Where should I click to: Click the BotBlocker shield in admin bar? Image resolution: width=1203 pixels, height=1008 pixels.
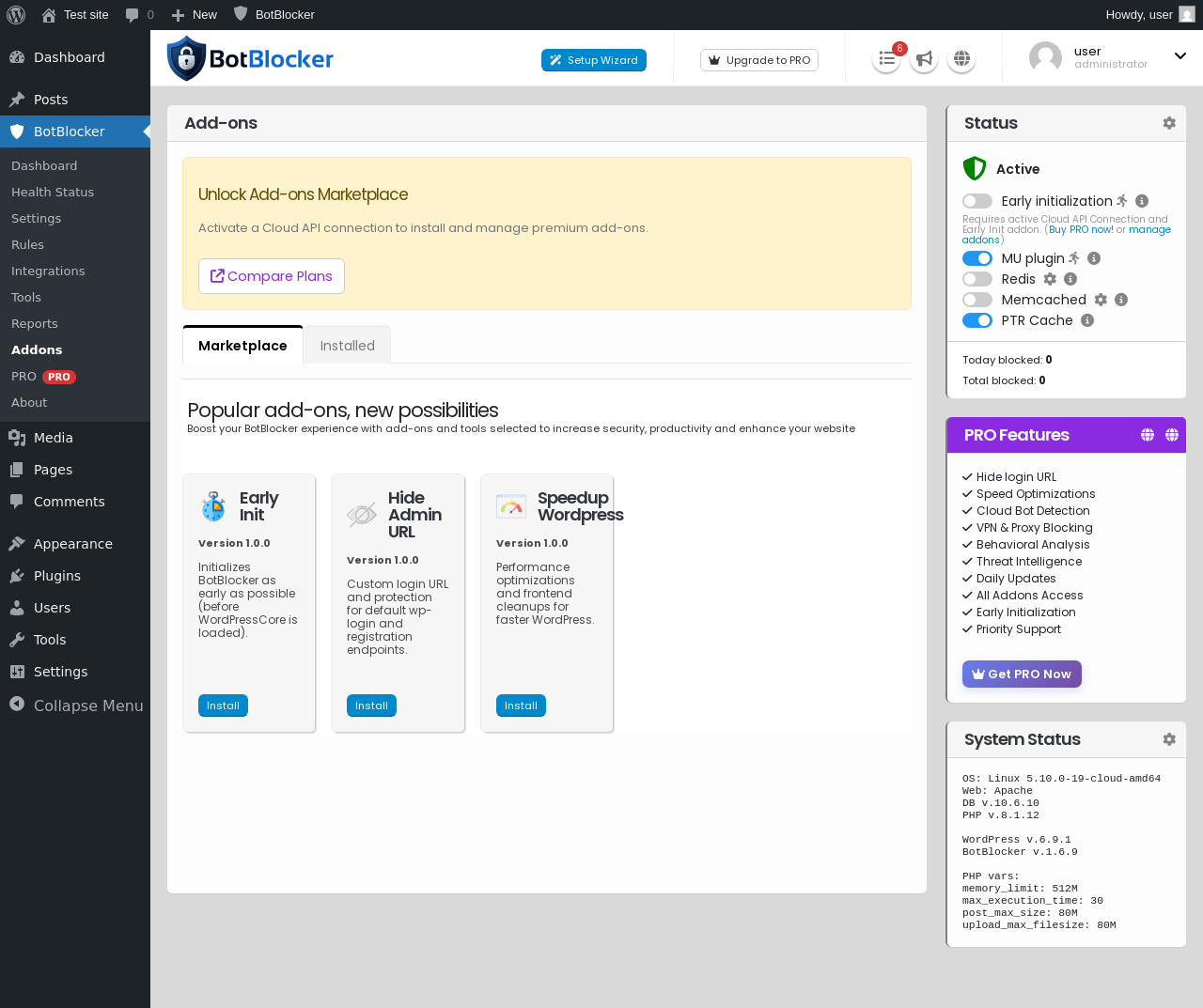(241, 14)
